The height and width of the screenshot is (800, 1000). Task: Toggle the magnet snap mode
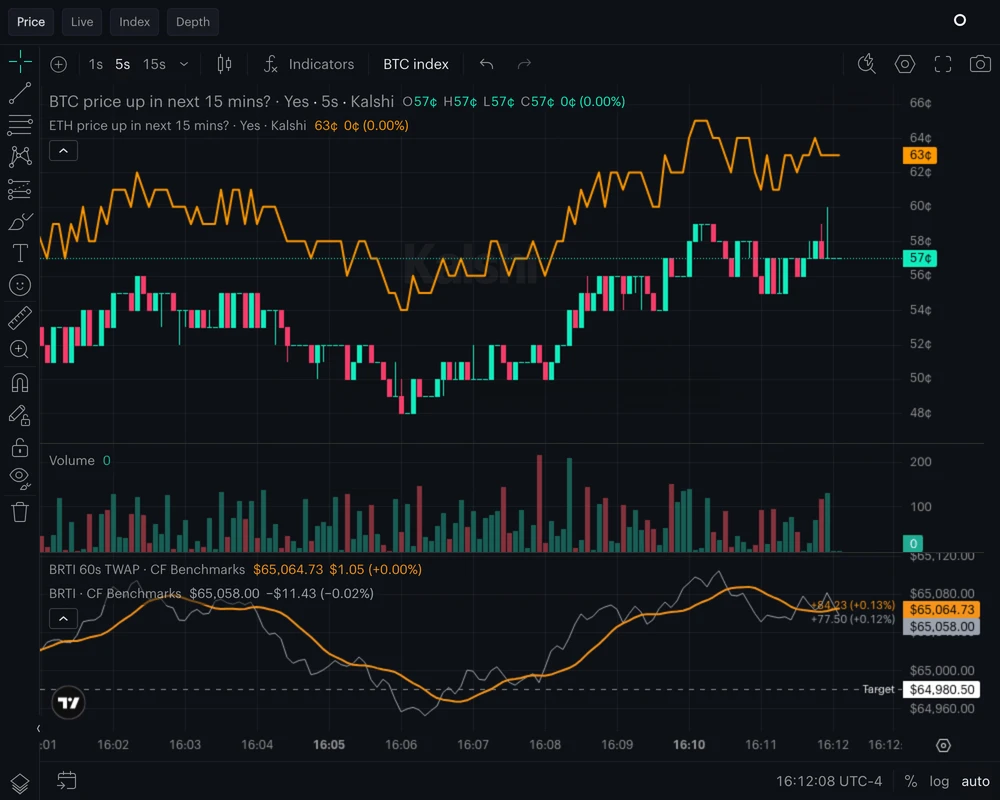pyautogui.click(x=20, y=383)
